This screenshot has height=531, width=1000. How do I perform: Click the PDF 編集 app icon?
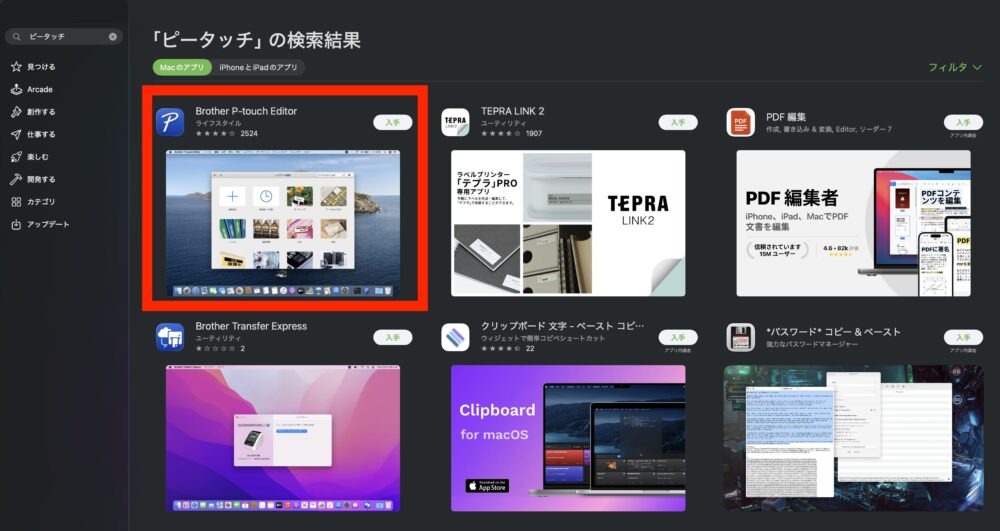click(740, 122)
